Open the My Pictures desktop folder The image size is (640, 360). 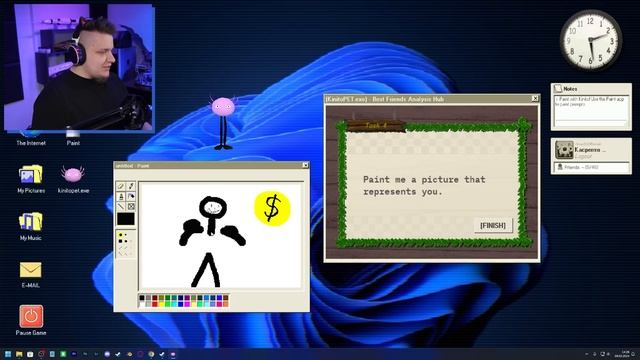(x=31, y=174)
